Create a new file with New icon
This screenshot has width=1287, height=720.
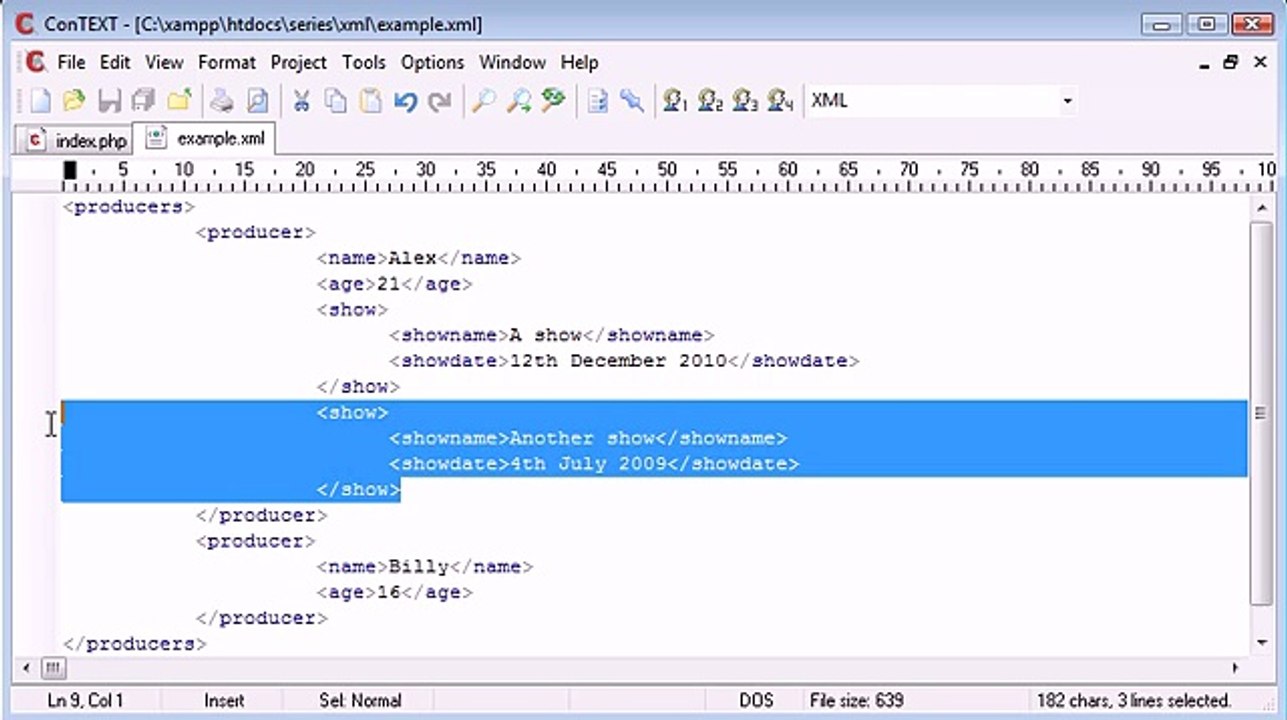(x=40, y=100)
